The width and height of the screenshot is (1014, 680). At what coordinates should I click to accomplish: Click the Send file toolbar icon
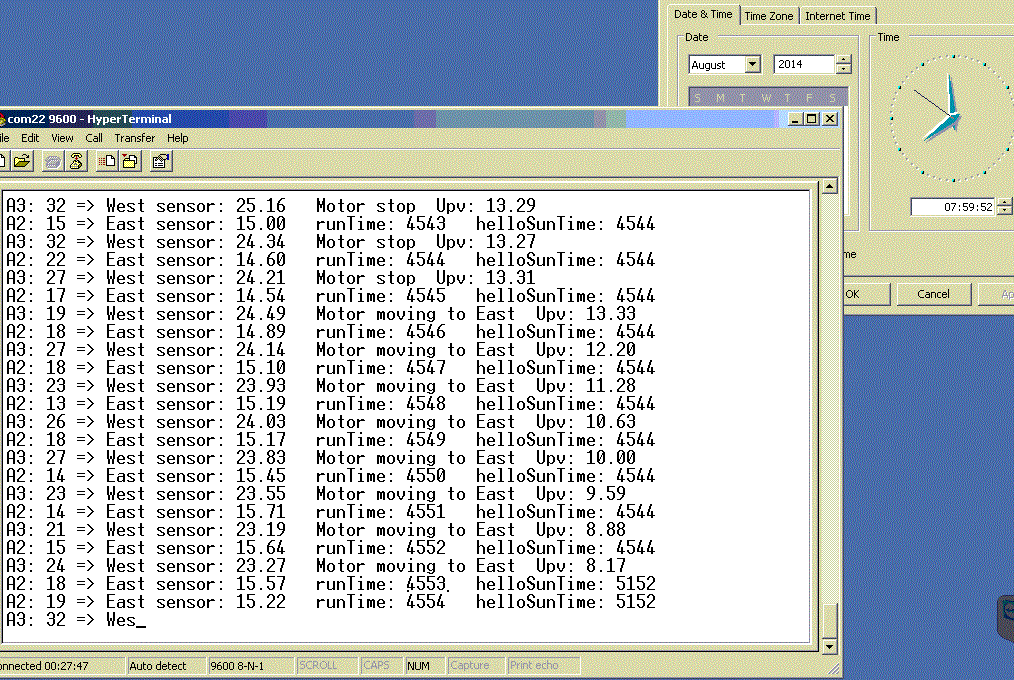108,161
